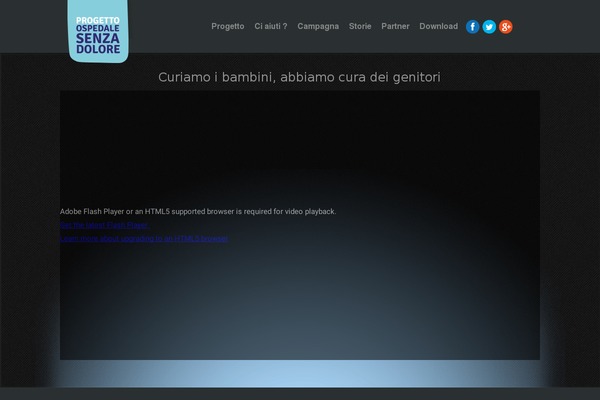
Task: Click the Progetto Ospedale Senza Dolore logo
Action: pyautogui.click(x=98, y=31)
